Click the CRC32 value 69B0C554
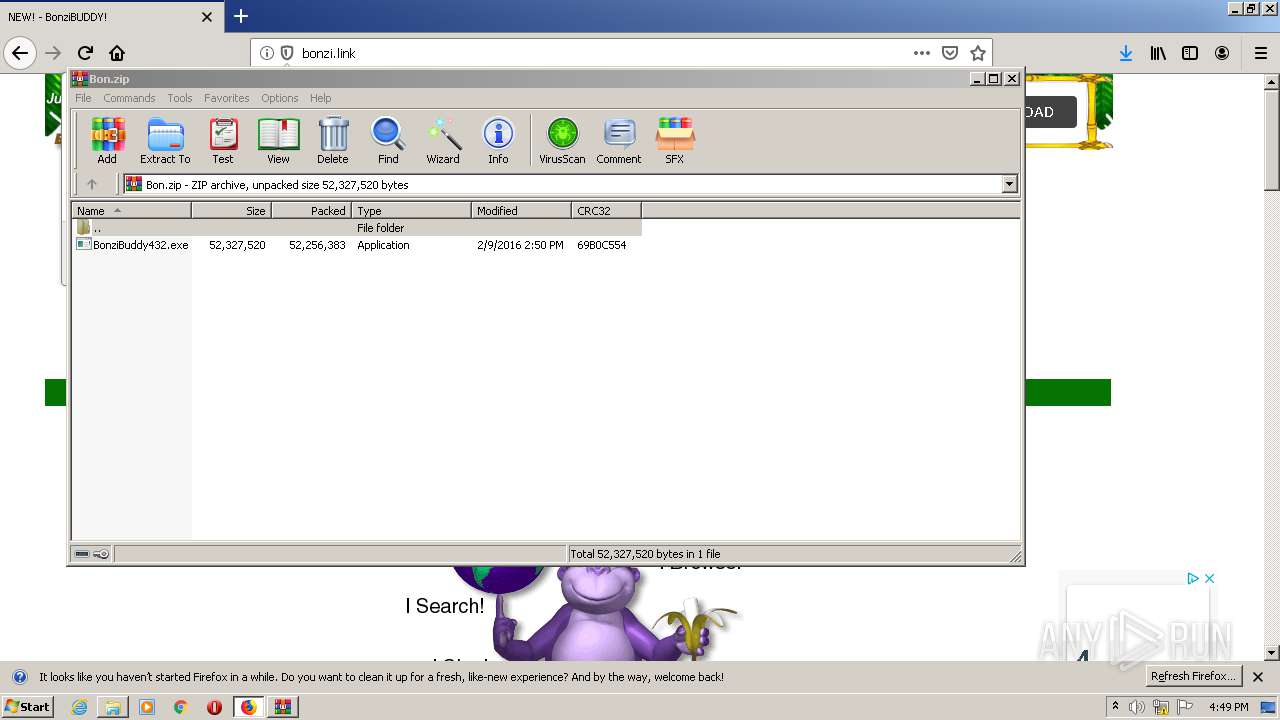This screenshot has height=720, width=1280. click(602, 245)
